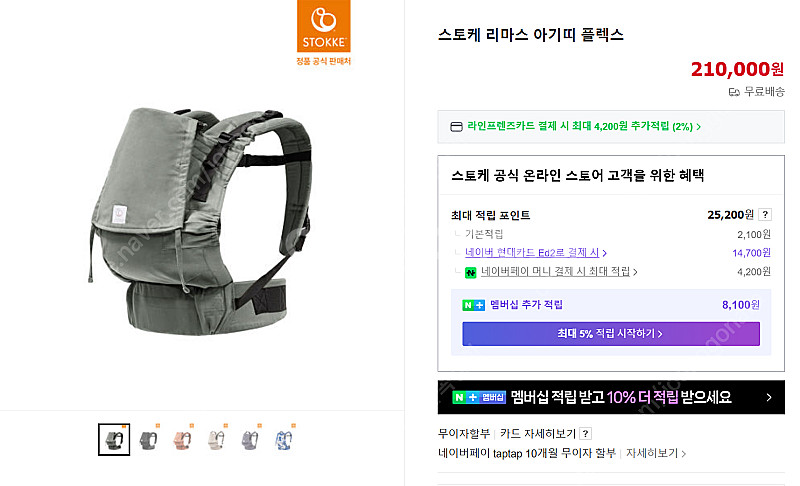The image size is (800, 486).
Task: Expand the 라인프렌즈카드 추가적립 banner chevron
Action: tap(698, 126)
